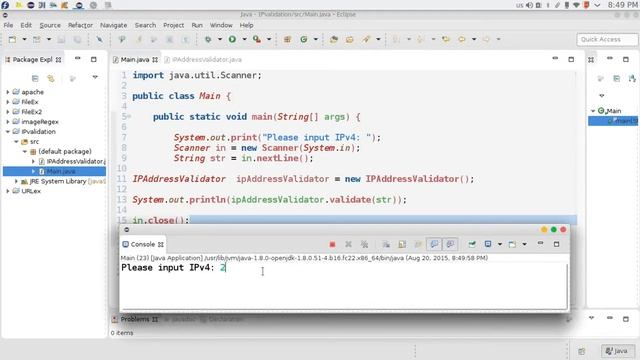Click the Display Selected Console icon
Screen dimensions: 640x360
(x=488, y=244)
